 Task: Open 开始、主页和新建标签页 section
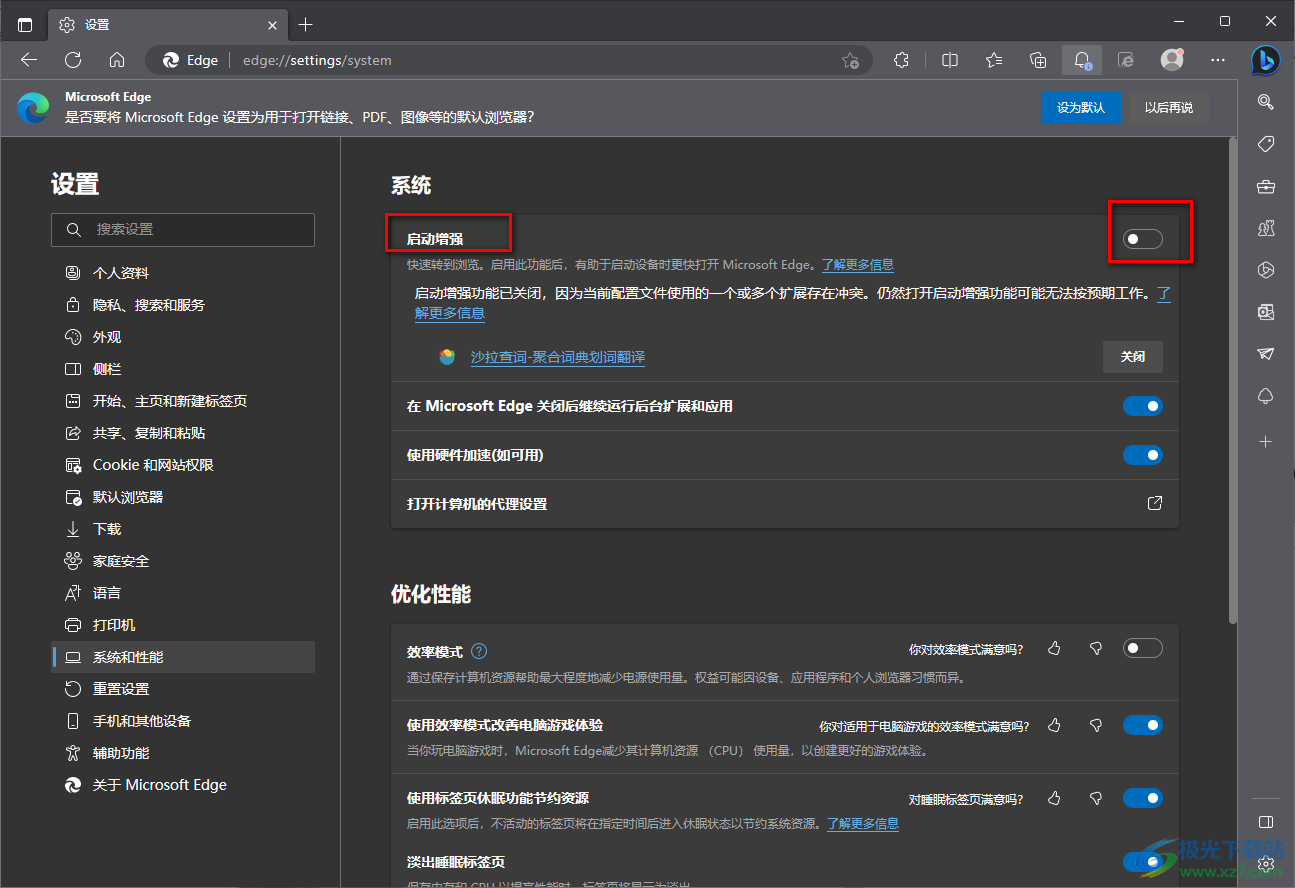pos(183,401)
